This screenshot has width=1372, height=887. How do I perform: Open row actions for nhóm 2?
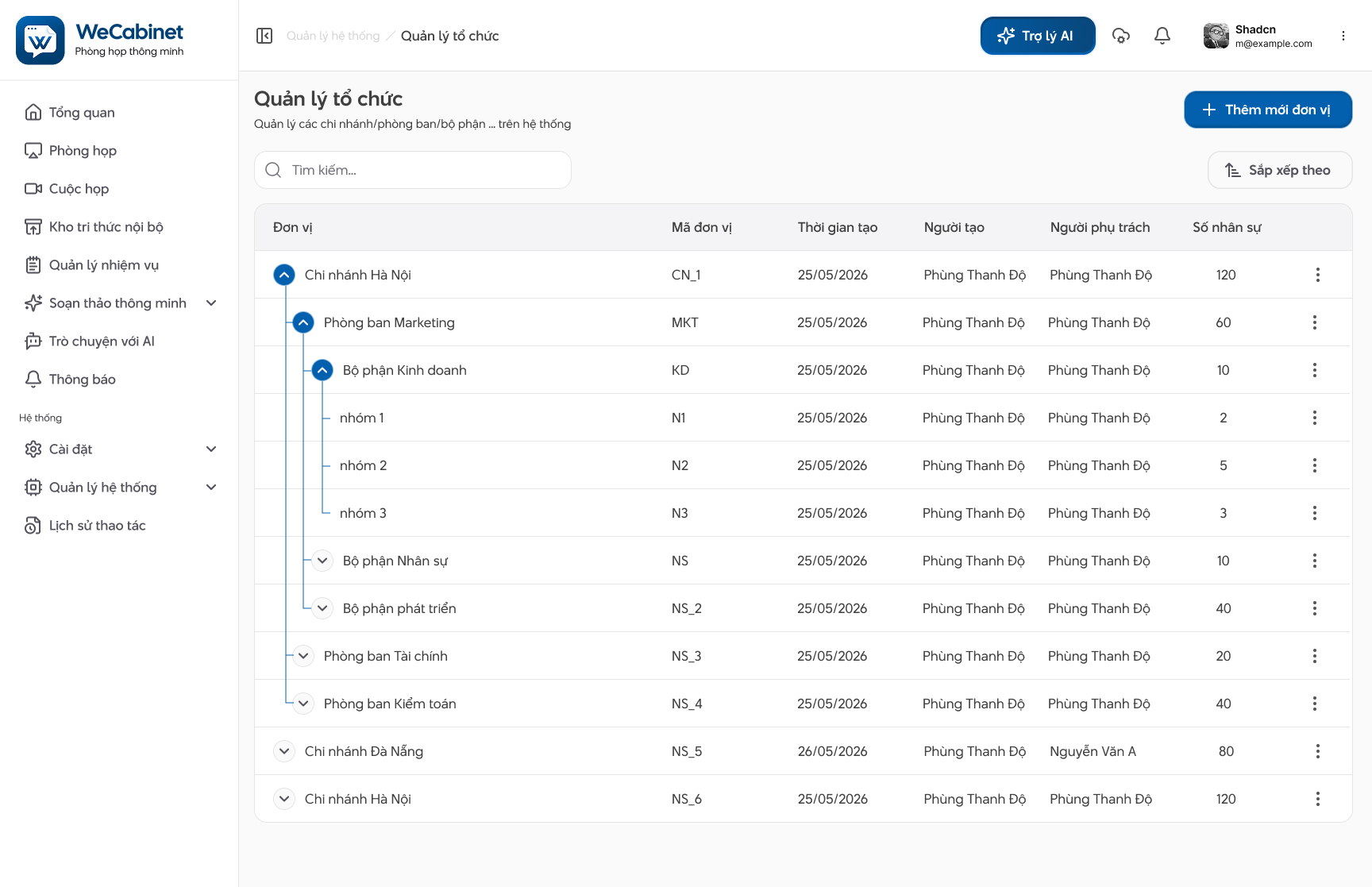[x=1315, y=465]
